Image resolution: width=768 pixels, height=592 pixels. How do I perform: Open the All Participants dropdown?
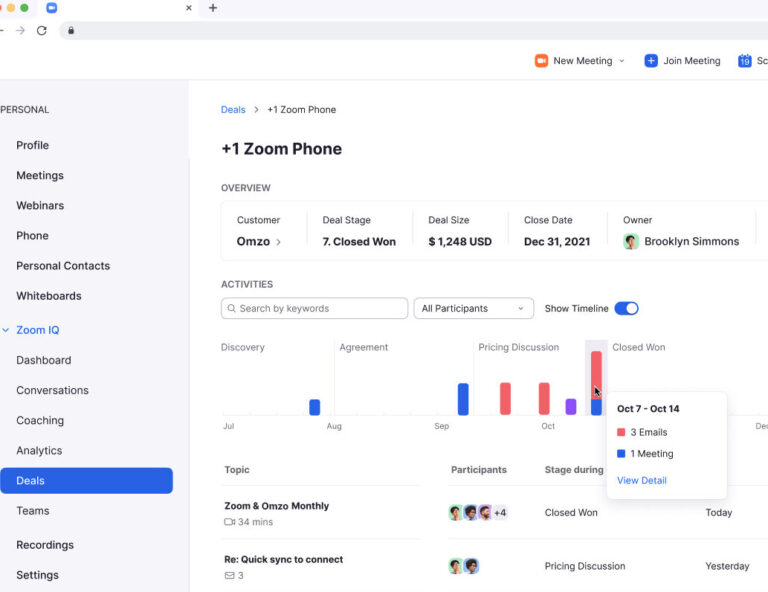pos(474,308)
